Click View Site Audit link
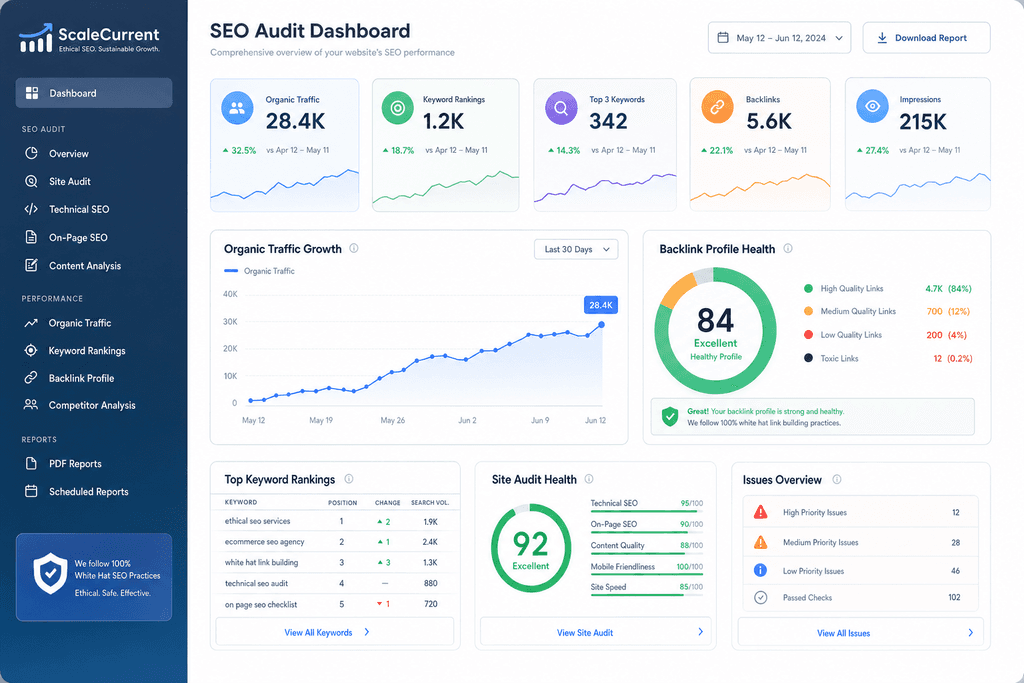Viewport: 1024px width, 683px height. pos(584,632)
